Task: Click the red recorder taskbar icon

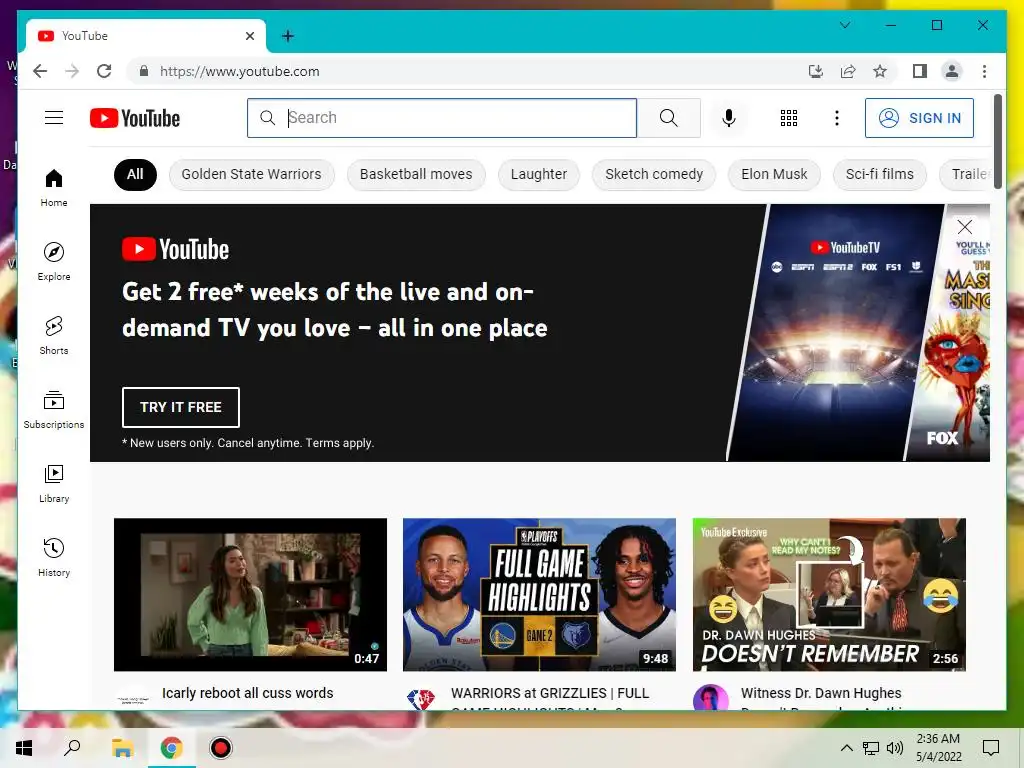Action: pos(221,748)
